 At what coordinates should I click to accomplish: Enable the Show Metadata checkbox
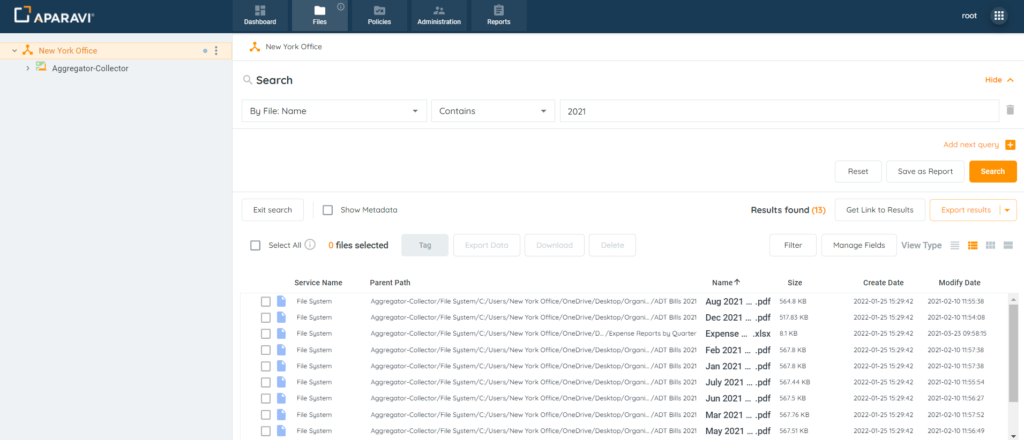pos(328,210)
